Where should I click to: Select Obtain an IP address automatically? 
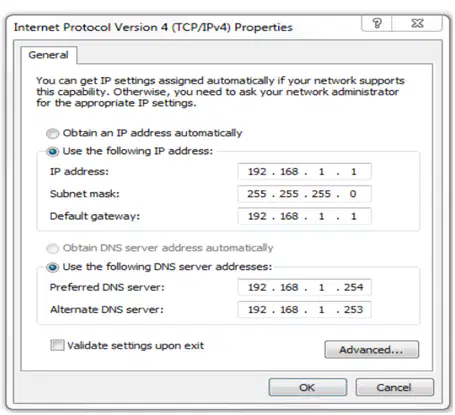[53, 134]
